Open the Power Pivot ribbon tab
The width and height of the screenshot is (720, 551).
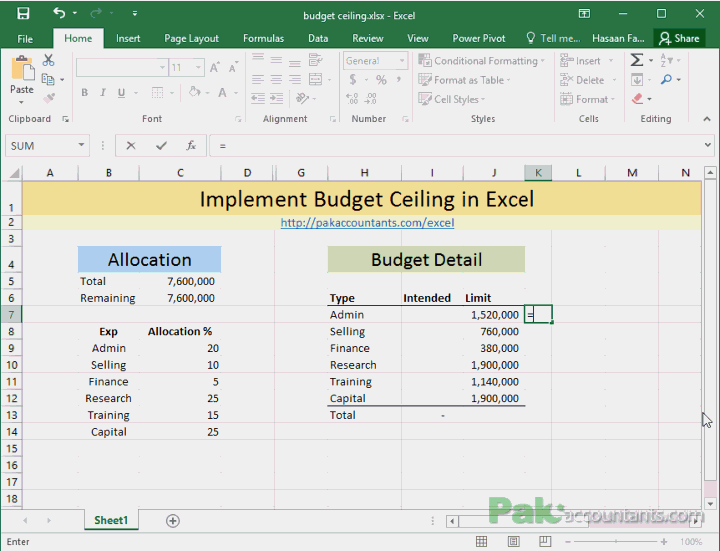click(x=478, y=39)
